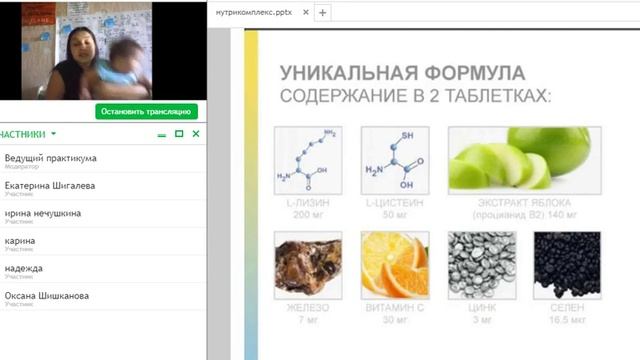The width and height of the screenshot is (640, 360).
Task: Select participant ирина нечушкина
Action: (x=103, y=216)
